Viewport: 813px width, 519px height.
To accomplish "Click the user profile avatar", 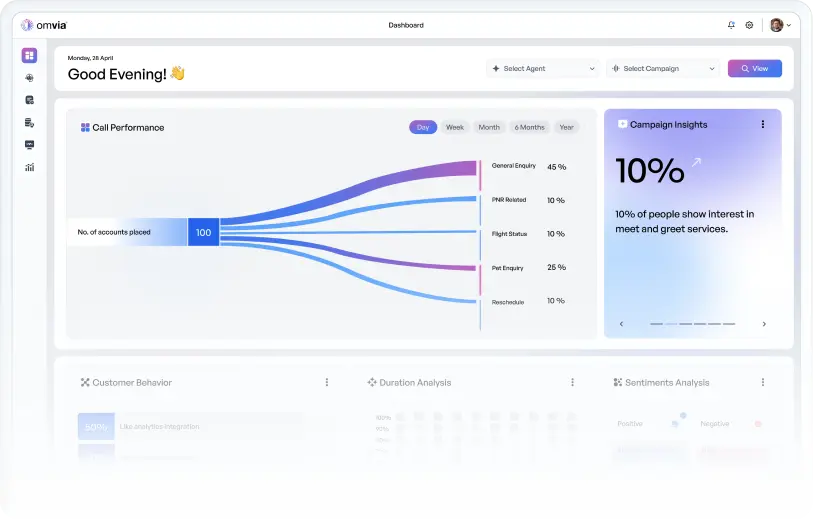I will 776,25.
